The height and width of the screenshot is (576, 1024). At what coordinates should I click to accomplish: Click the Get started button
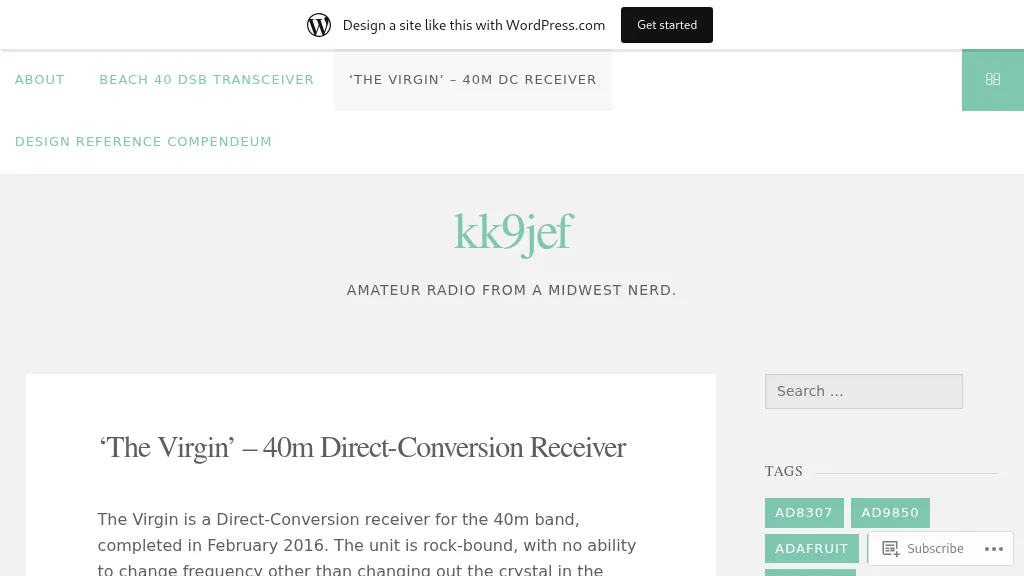click(x=667, y=25)
